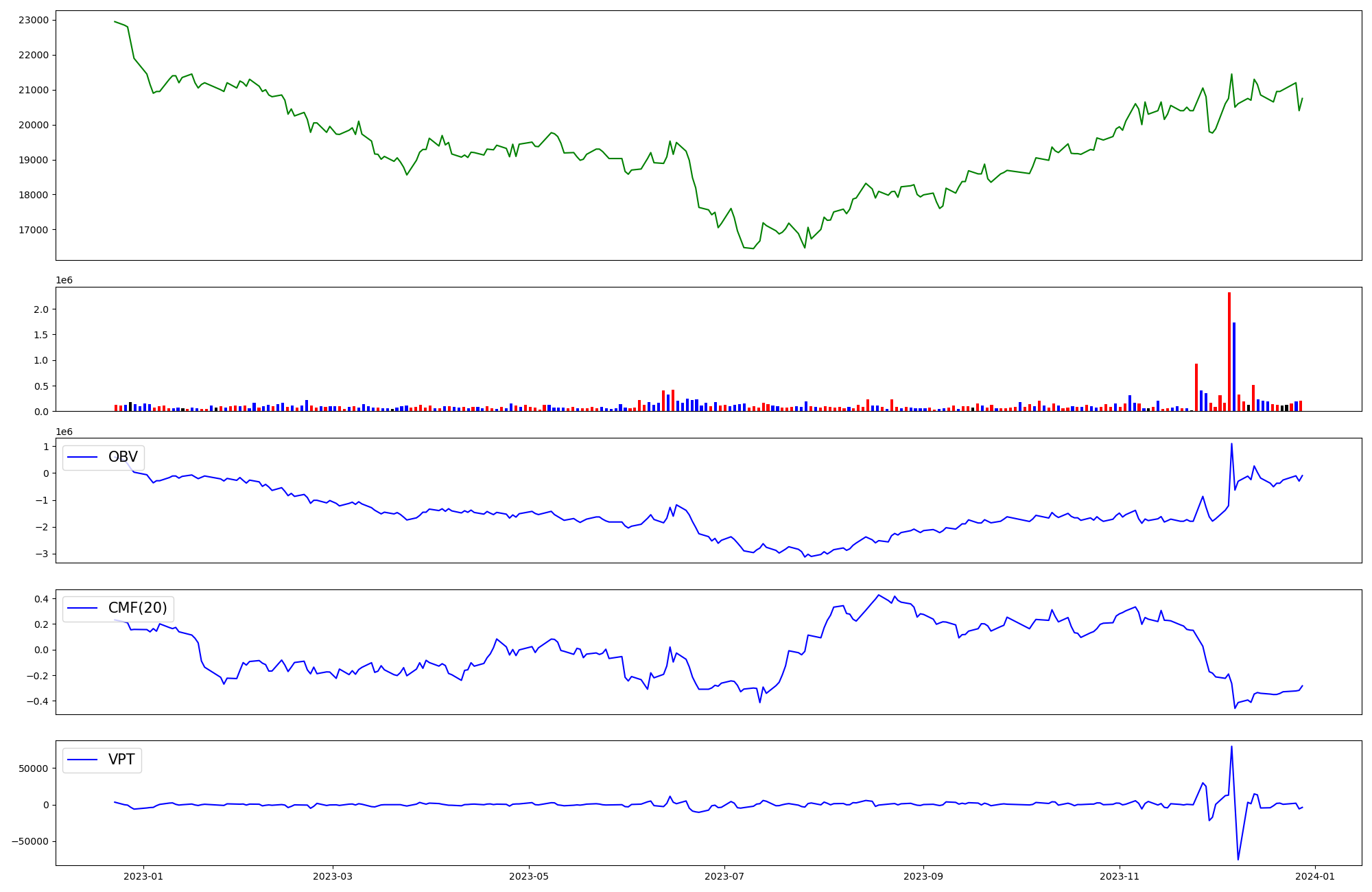Click the VPT positive spike peak
The image size is (1372, 892).
click(1231, 747)
